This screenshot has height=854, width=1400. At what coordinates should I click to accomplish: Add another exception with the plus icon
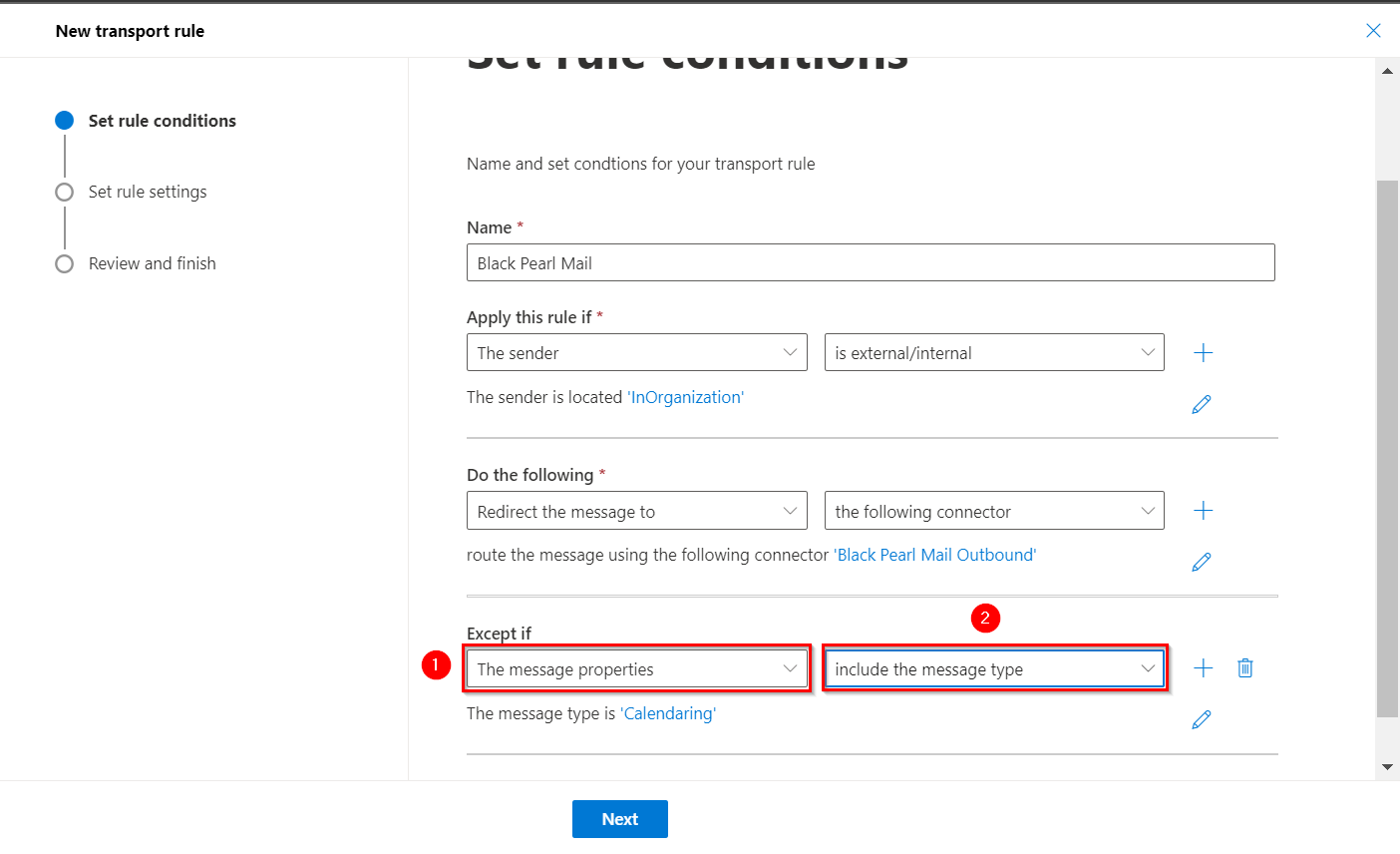pos(1204,668)
